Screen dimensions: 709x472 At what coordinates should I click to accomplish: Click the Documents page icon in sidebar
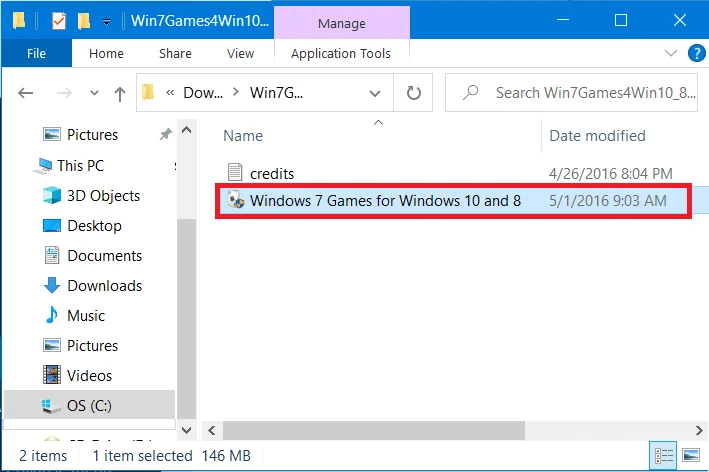52,255
